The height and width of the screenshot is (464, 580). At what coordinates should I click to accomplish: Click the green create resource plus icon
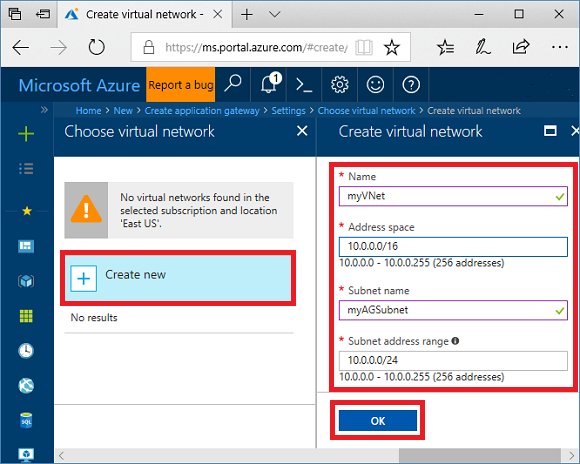tap(26, 134)
